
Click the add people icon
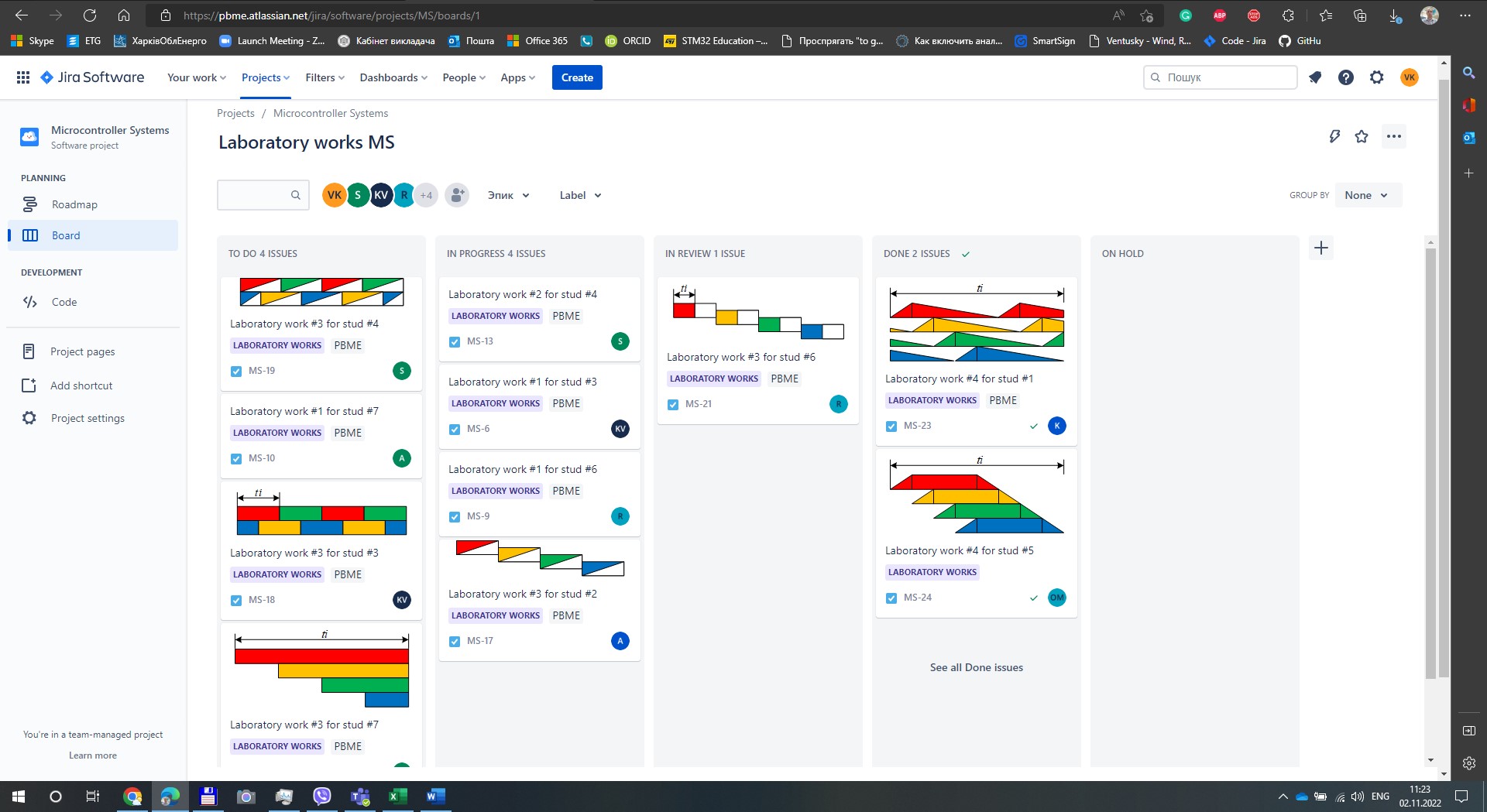pyautogui.click(x=457, y=195)
